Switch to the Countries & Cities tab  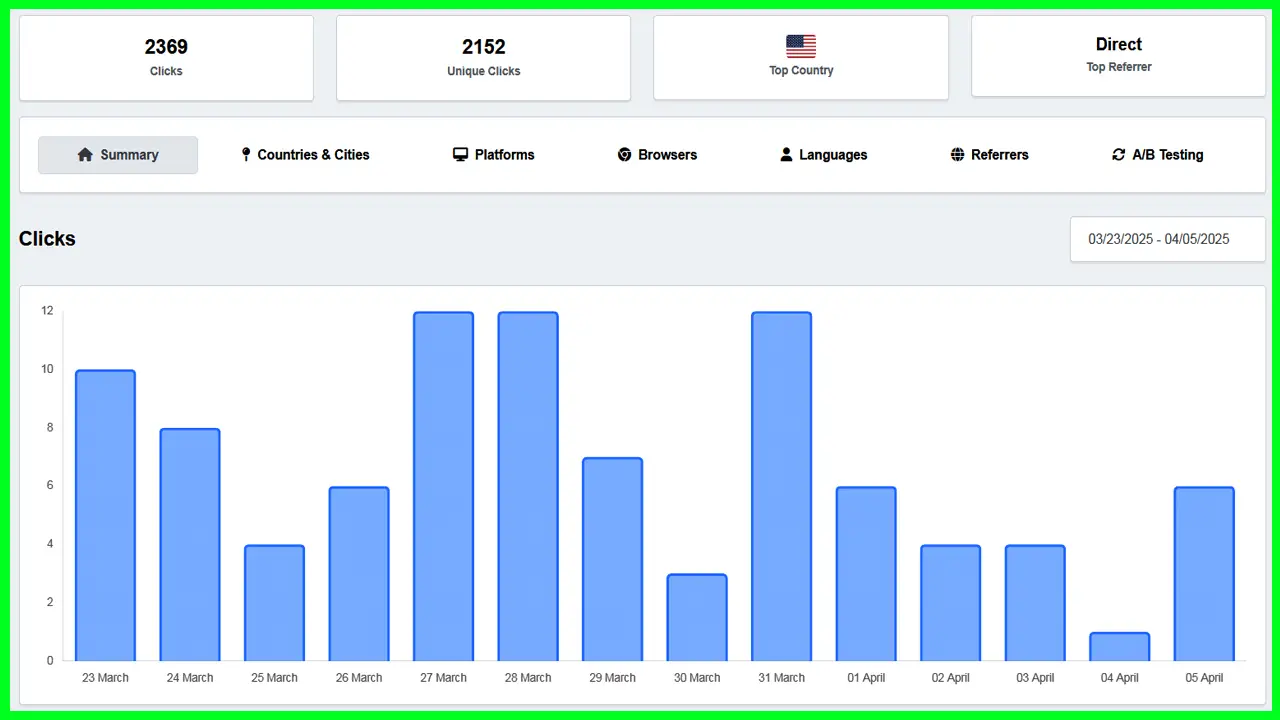point(313,155)
